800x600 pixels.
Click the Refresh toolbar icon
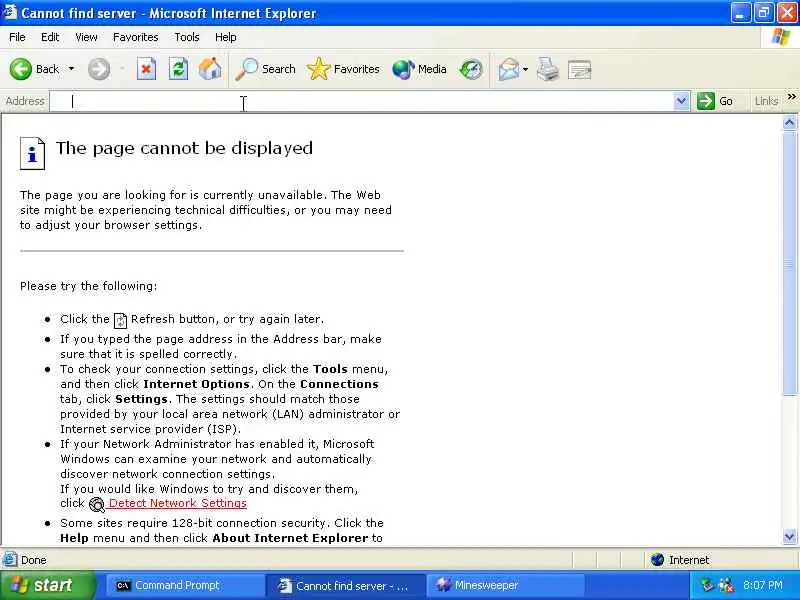pos(178,69)
